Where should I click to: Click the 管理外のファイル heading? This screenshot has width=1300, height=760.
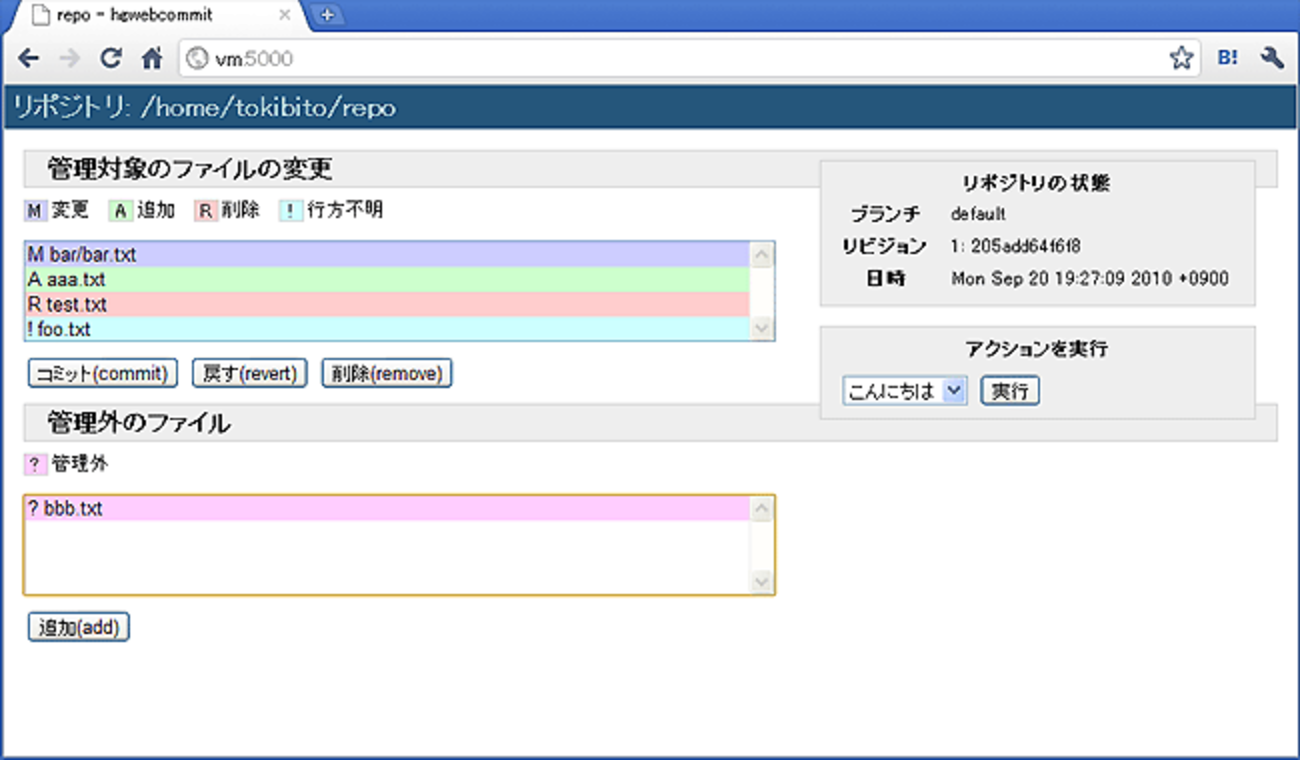click(x=139, y=424)
